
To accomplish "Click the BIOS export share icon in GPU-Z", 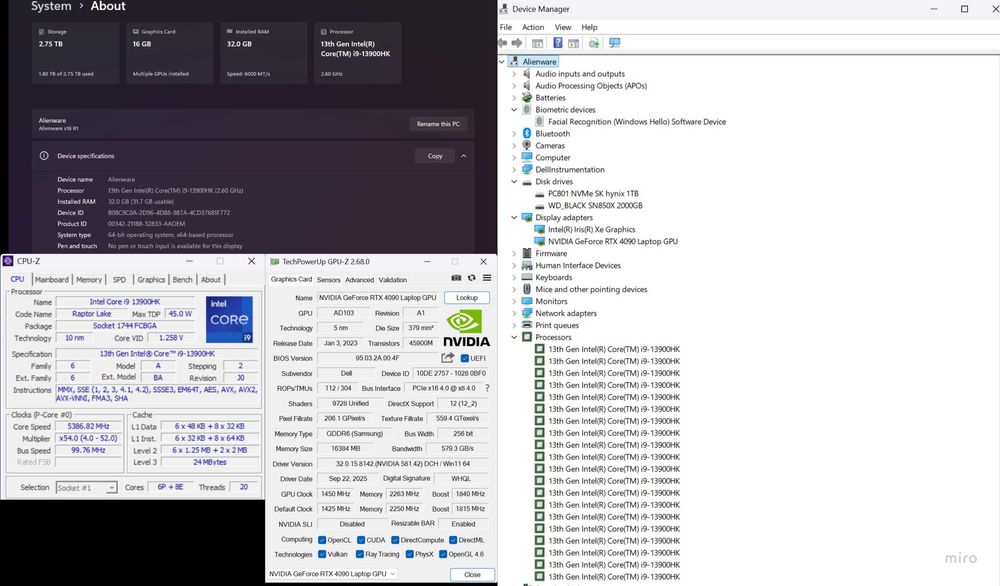I will click(x=448, y=358).
